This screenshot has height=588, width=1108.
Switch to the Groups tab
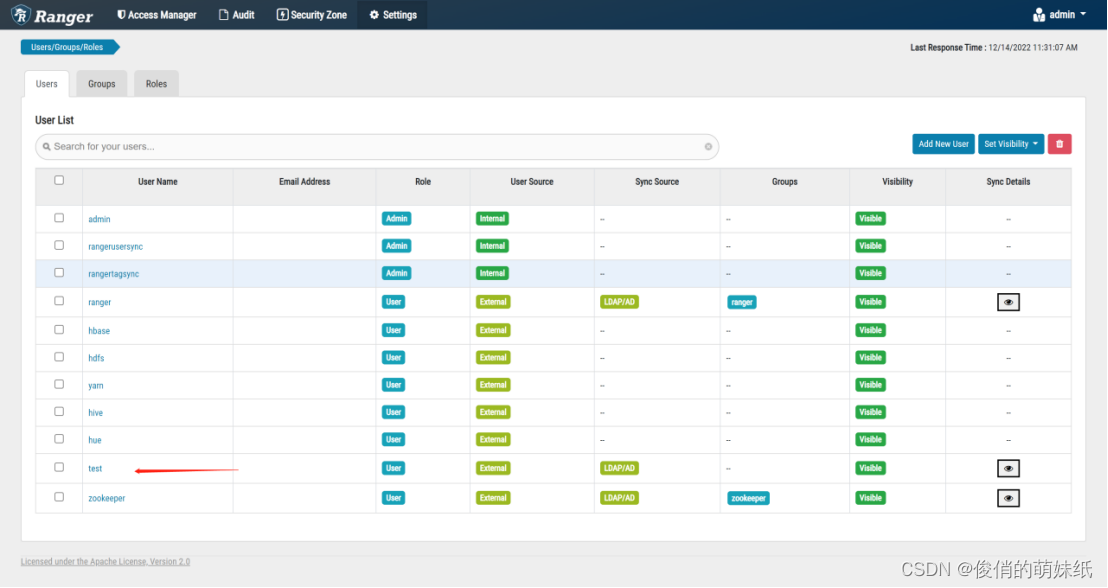101,84
